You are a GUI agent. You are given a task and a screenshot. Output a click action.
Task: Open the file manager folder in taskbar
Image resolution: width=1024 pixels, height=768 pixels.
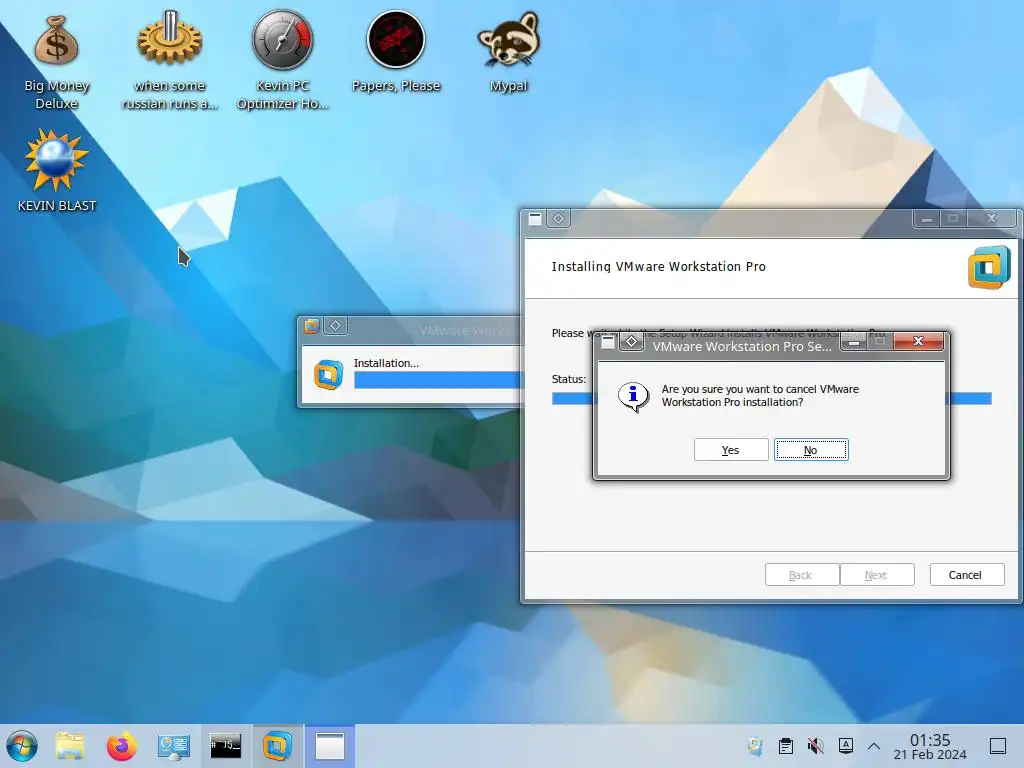click(x=70, y=746)
